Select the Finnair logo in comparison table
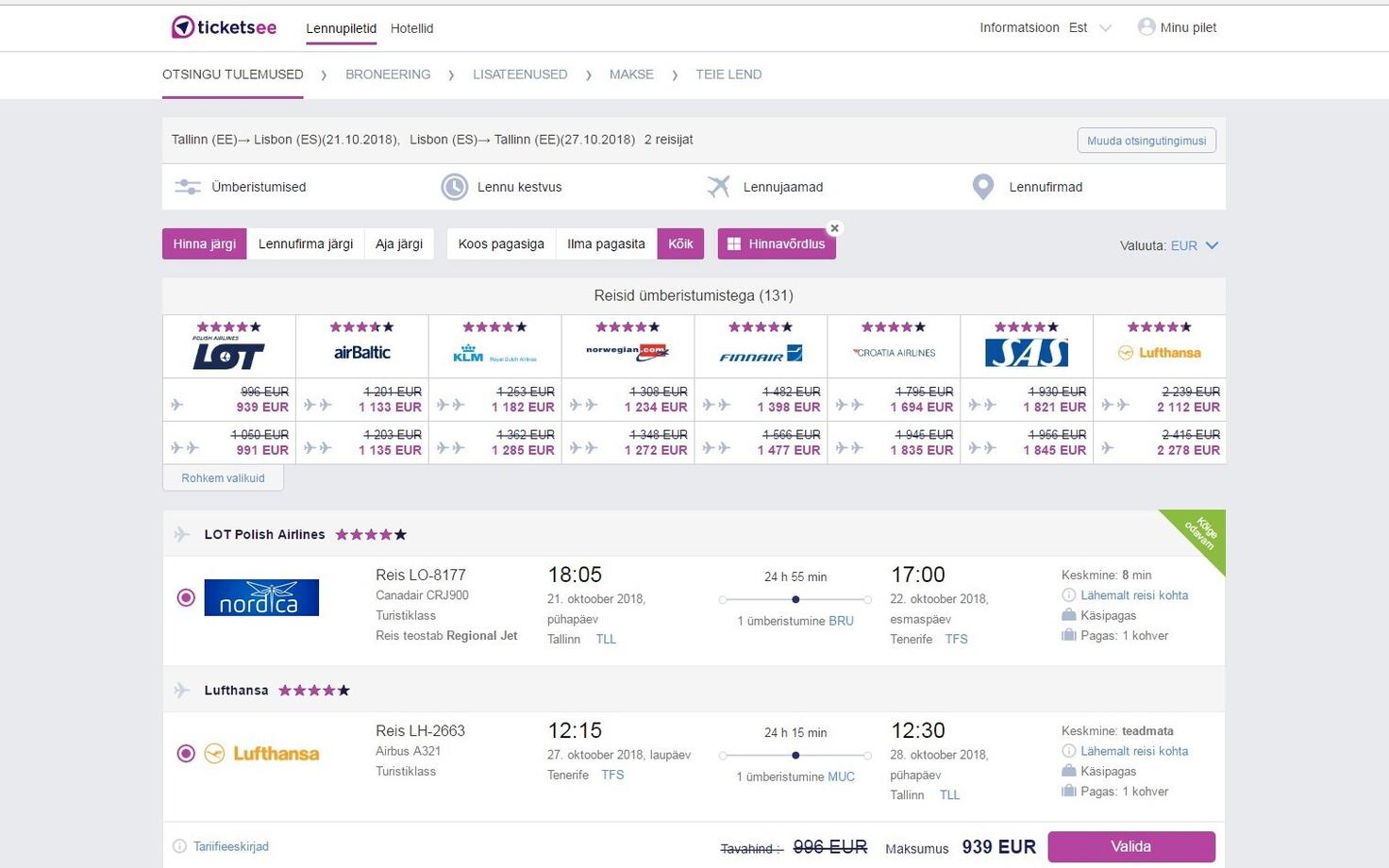 coord(761,354)
